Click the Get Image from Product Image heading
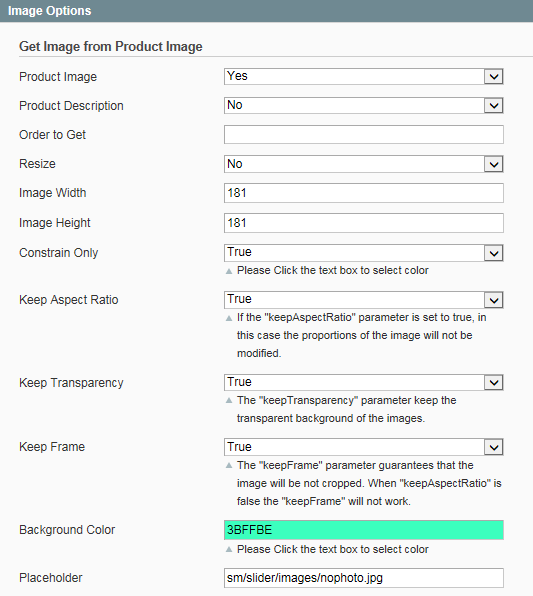 (111, 46)
